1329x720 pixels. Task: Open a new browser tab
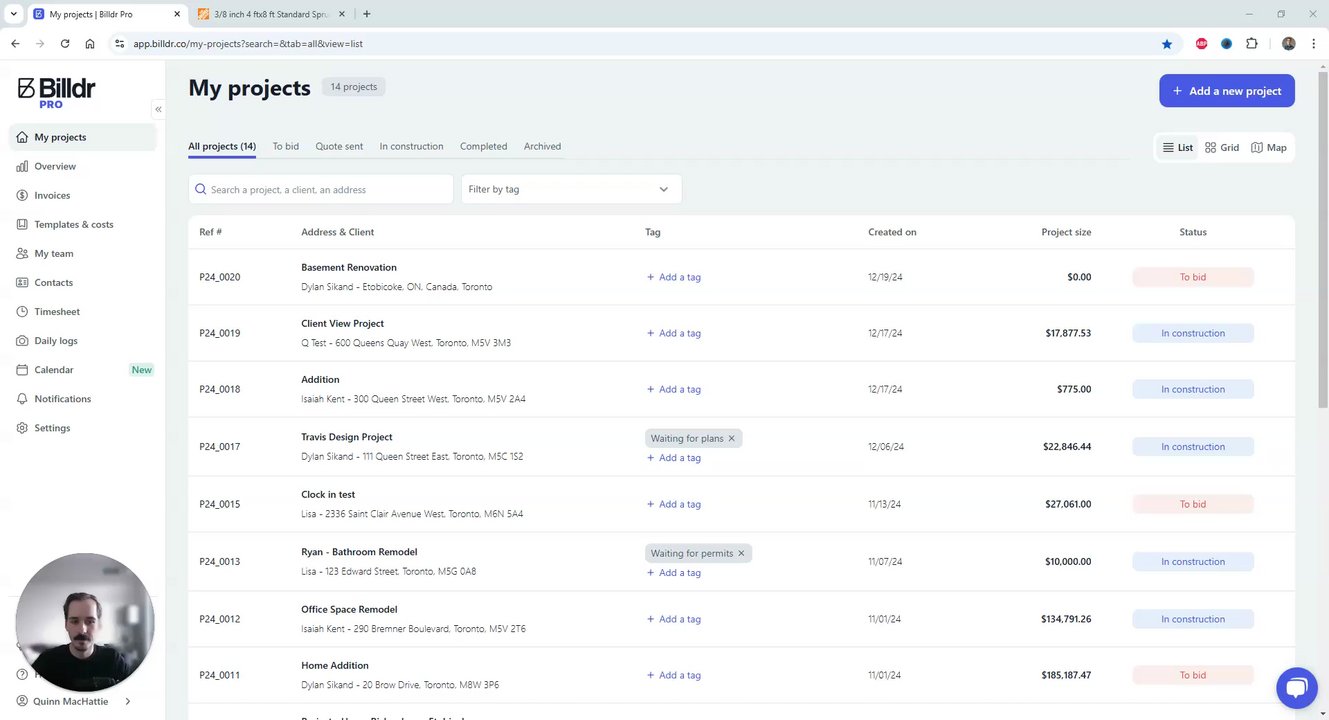367,14
